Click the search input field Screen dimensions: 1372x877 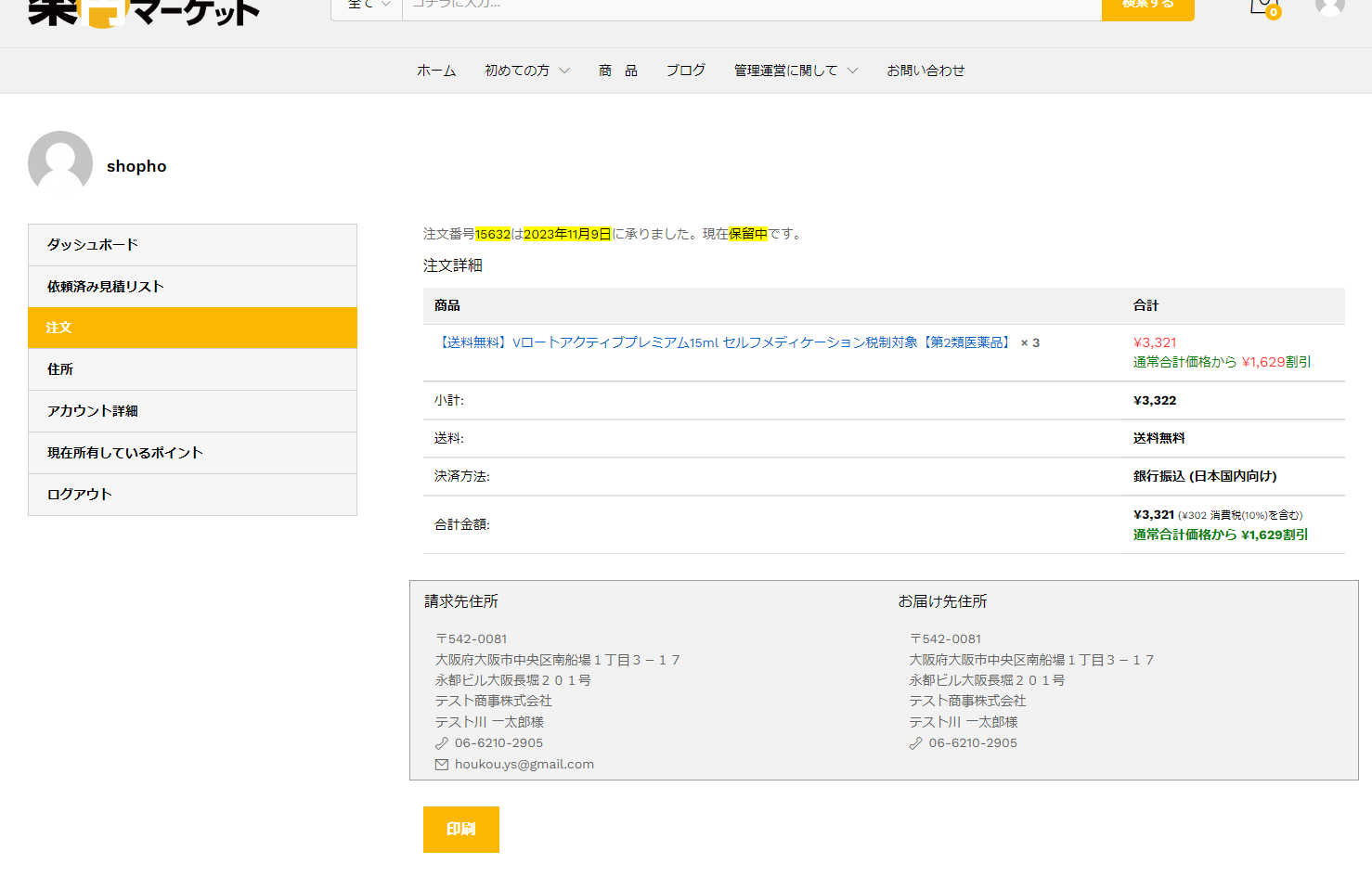pyautogui.click(x=752, y=6)
